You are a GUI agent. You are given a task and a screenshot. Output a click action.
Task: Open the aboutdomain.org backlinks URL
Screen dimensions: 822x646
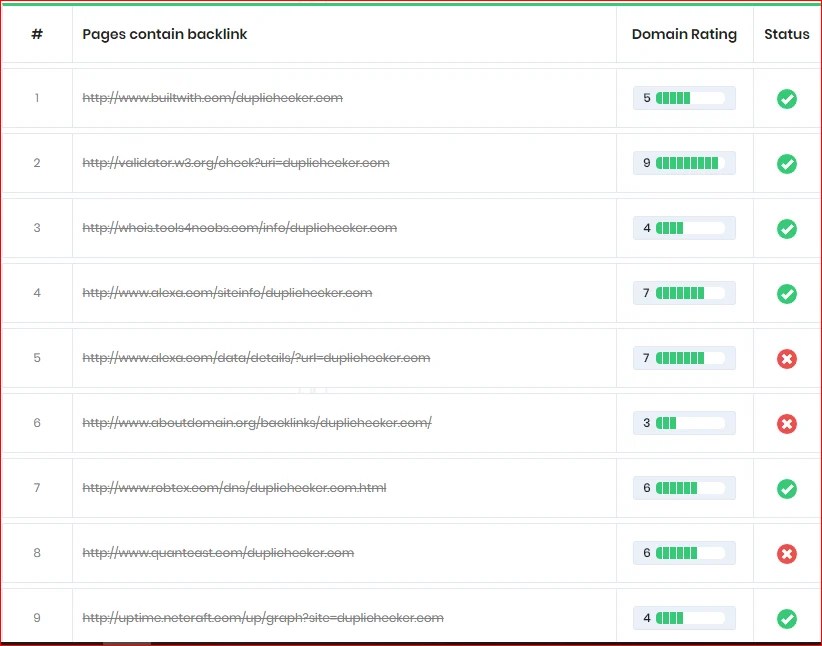point(256,423)
